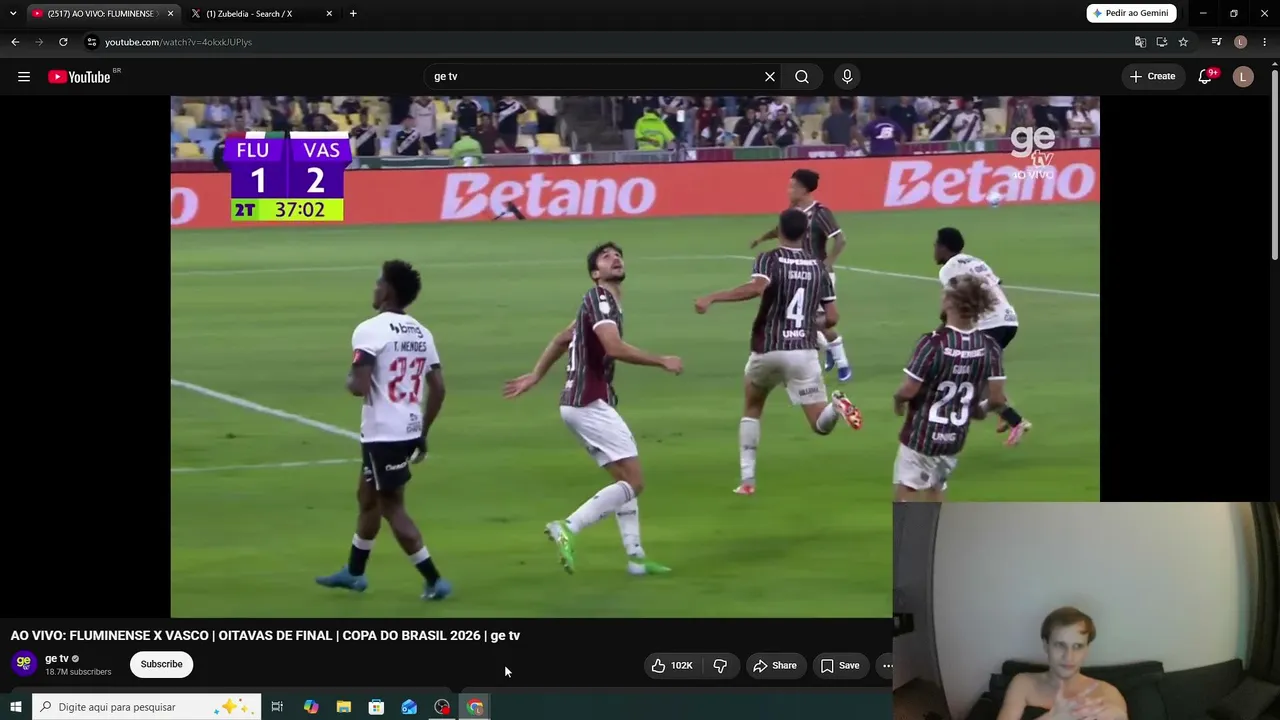Save the video to a playlist
This screenshot has width=1280, height=720.
840,665
